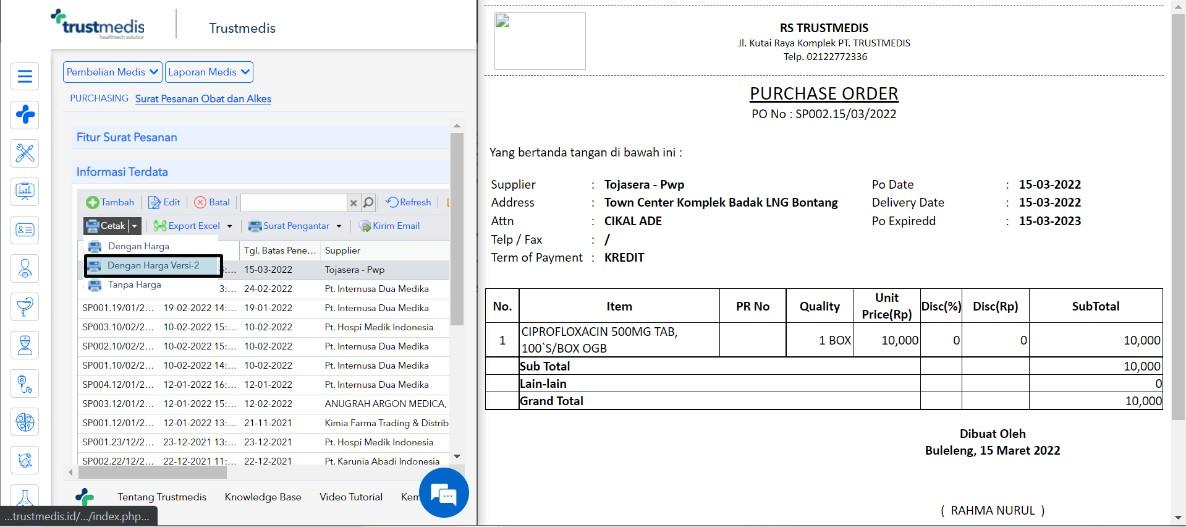This screenshot has width=1186, height=527.
Task: Select Dengan Harga print option
Action: pos(138,246)
